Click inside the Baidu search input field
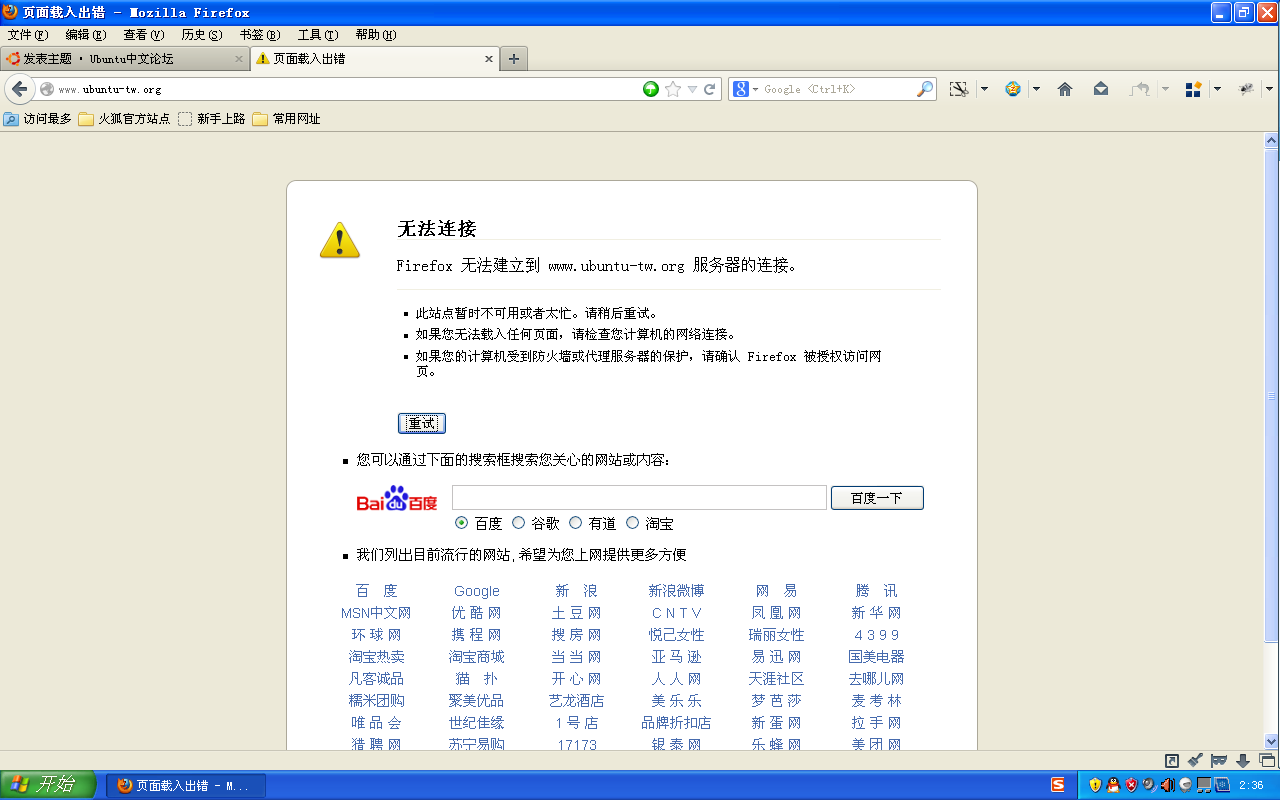 (639, 498)
